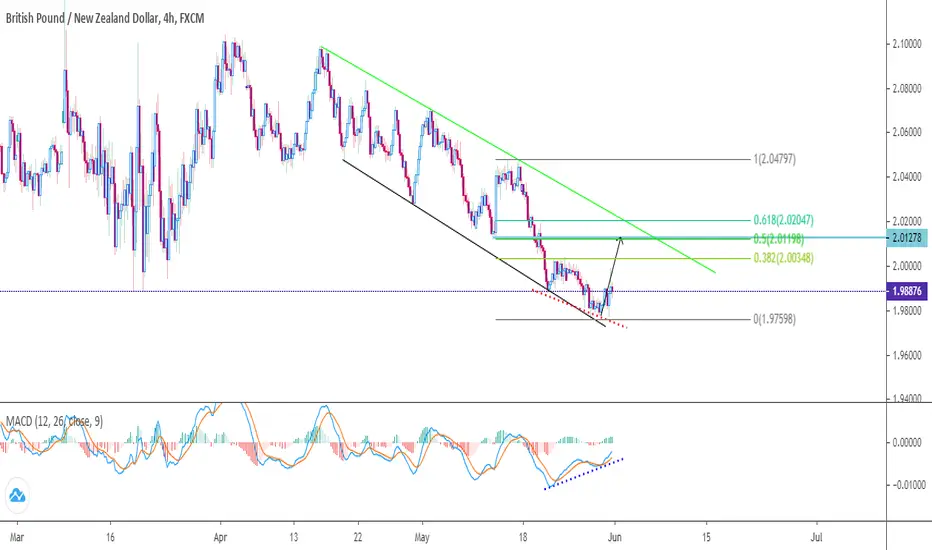This screenshot has height=550, width=932.
Task: Click the 0.5(2.01198) Fibonacci level label
Action: pos(779,239)
